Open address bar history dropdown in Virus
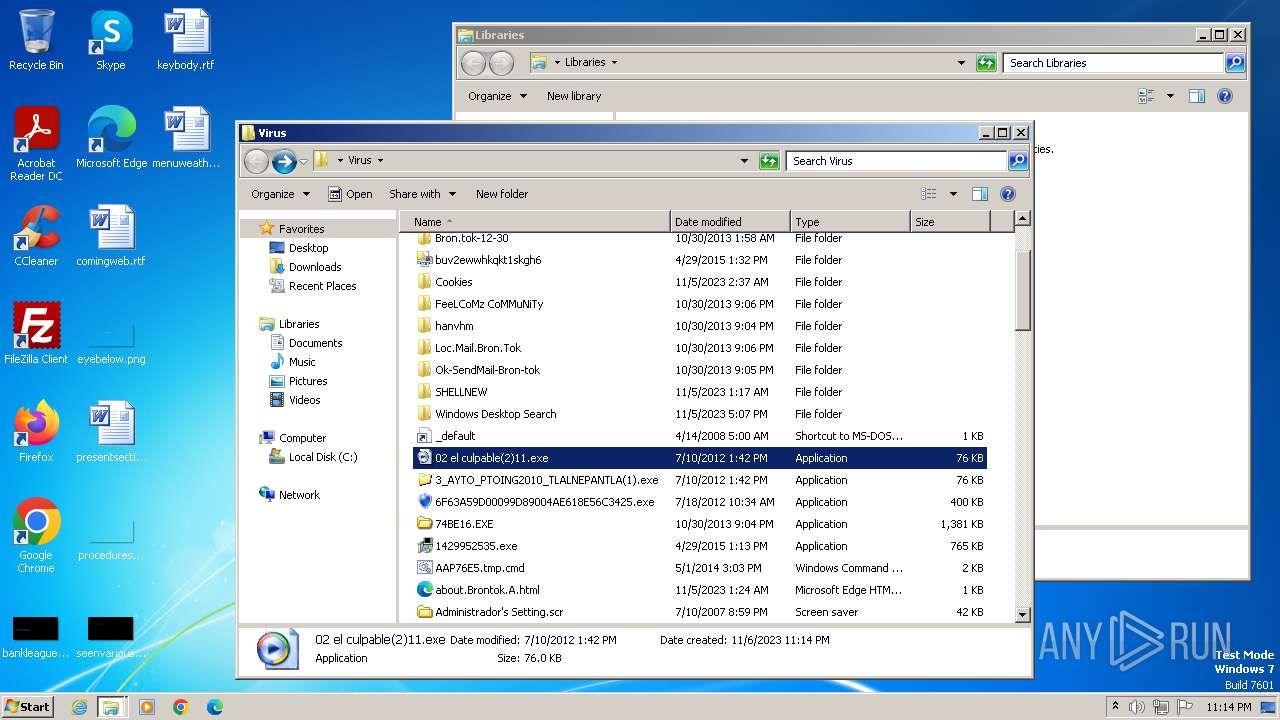This screenshot has width=1280, height=720. (x=744, y=161)
